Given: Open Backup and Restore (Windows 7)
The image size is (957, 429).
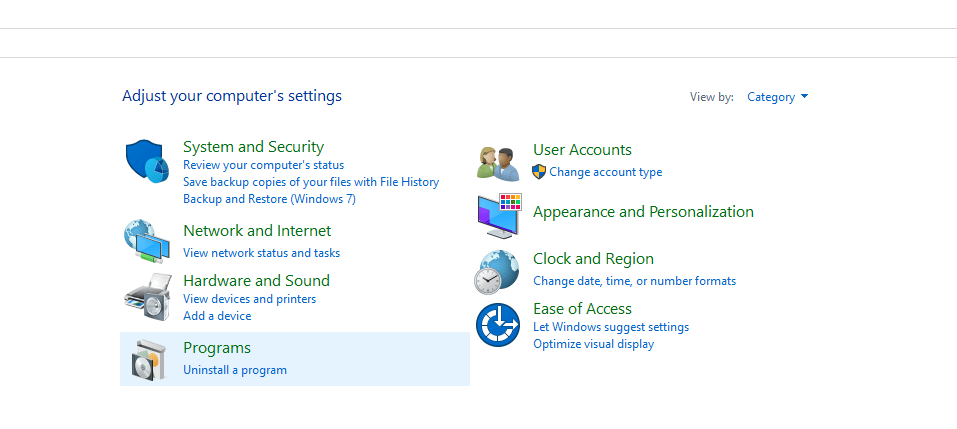Looking at the screenshot, I should click(269, 199).
